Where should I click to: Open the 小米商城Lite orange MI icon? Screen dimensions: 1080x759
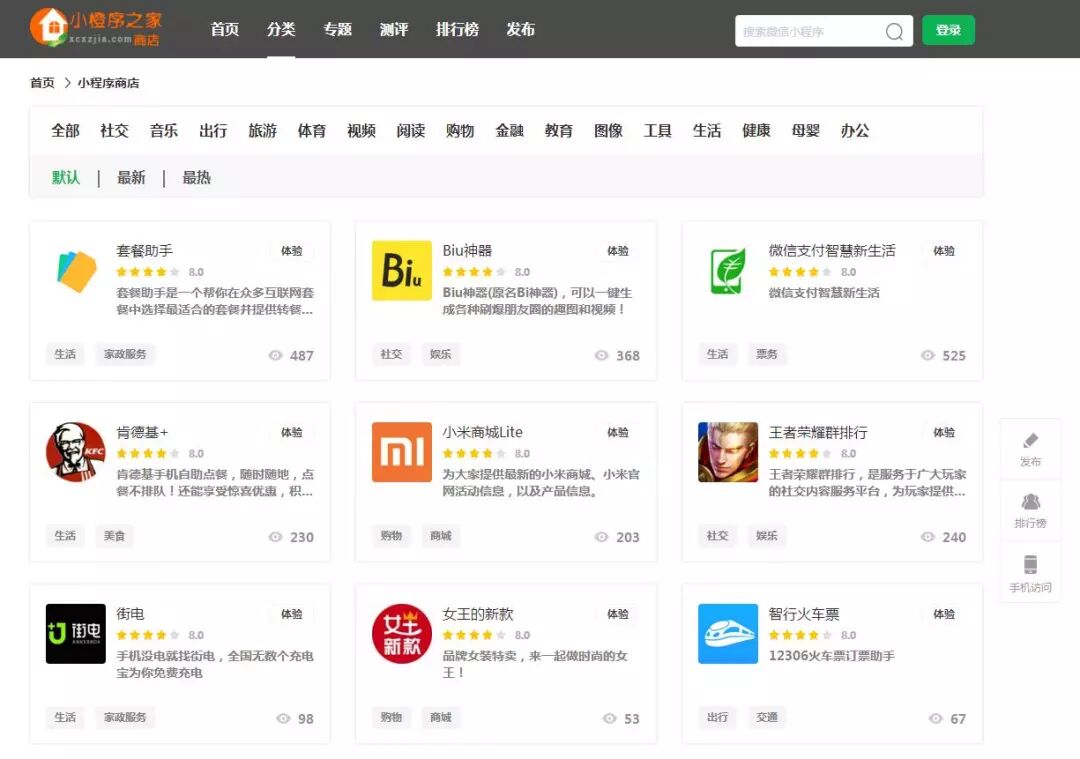402,452
